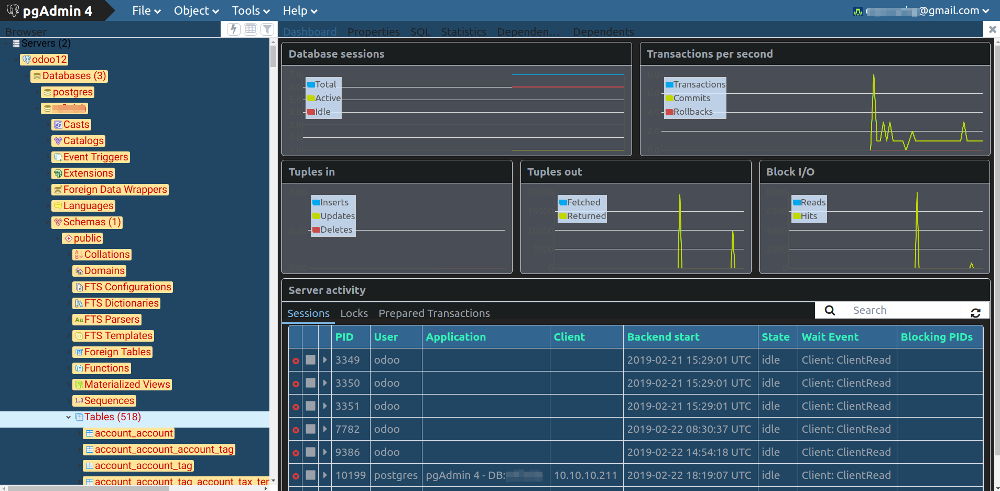
Task: Cancel active query for PID 10199
Action: (x=310, y=476)
